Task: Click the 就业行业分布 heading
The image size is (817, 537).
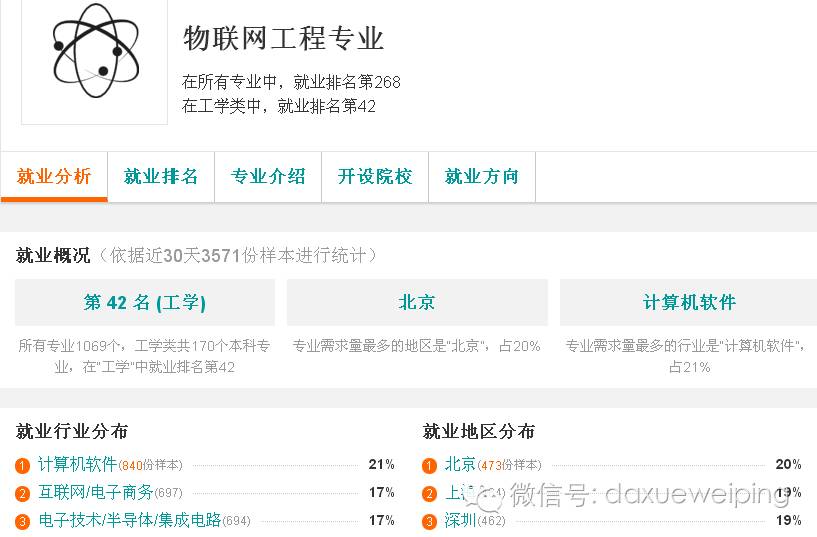Action: pyautogui.click(x=72, y=431)
